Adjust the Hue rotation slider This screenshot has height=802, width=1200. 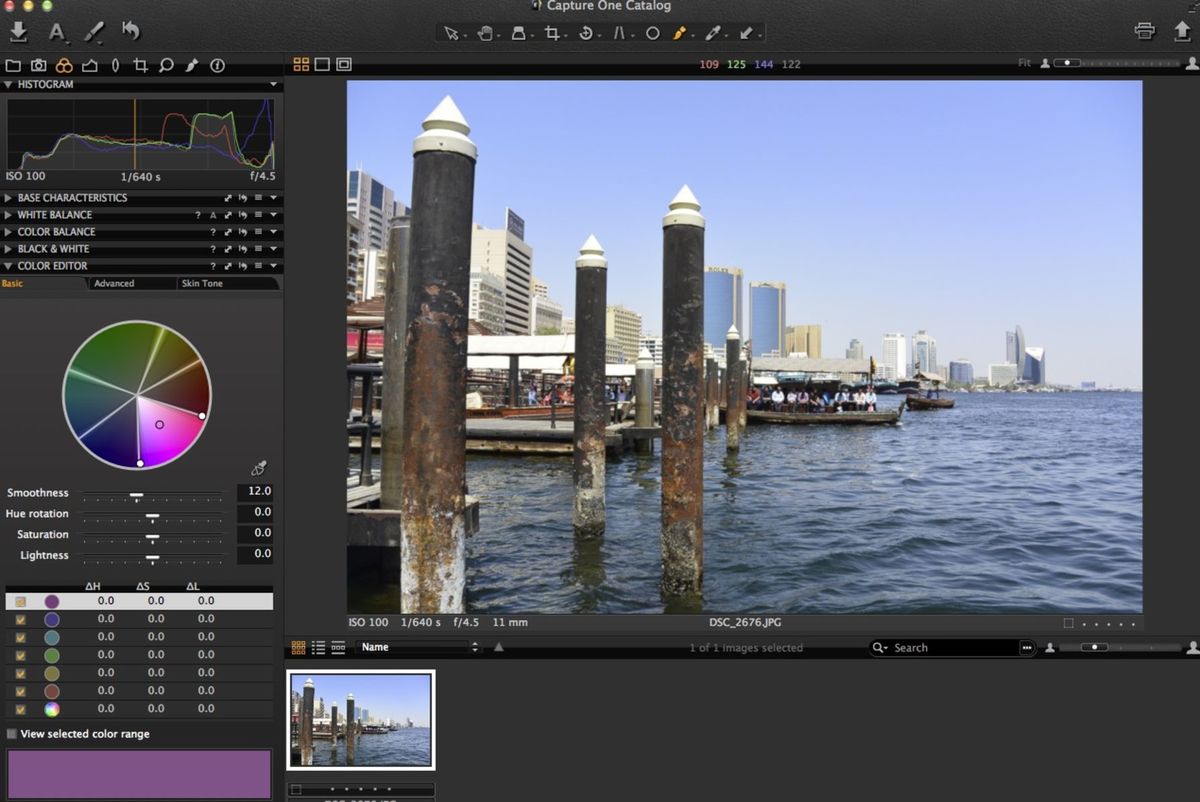pyautogui.click(x=152, y=515)
